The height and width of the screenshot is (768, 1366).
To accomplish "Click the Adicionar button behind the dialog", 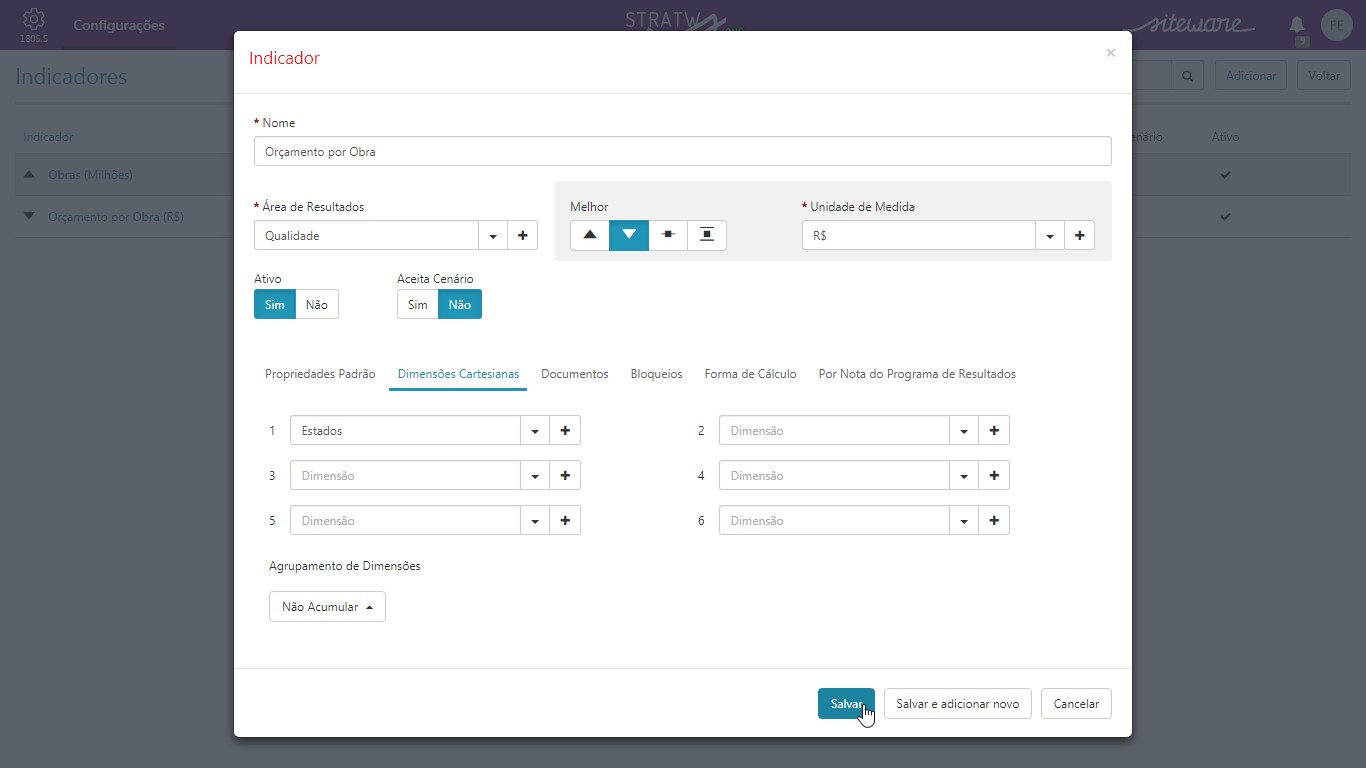I will tap(1251, 76).
